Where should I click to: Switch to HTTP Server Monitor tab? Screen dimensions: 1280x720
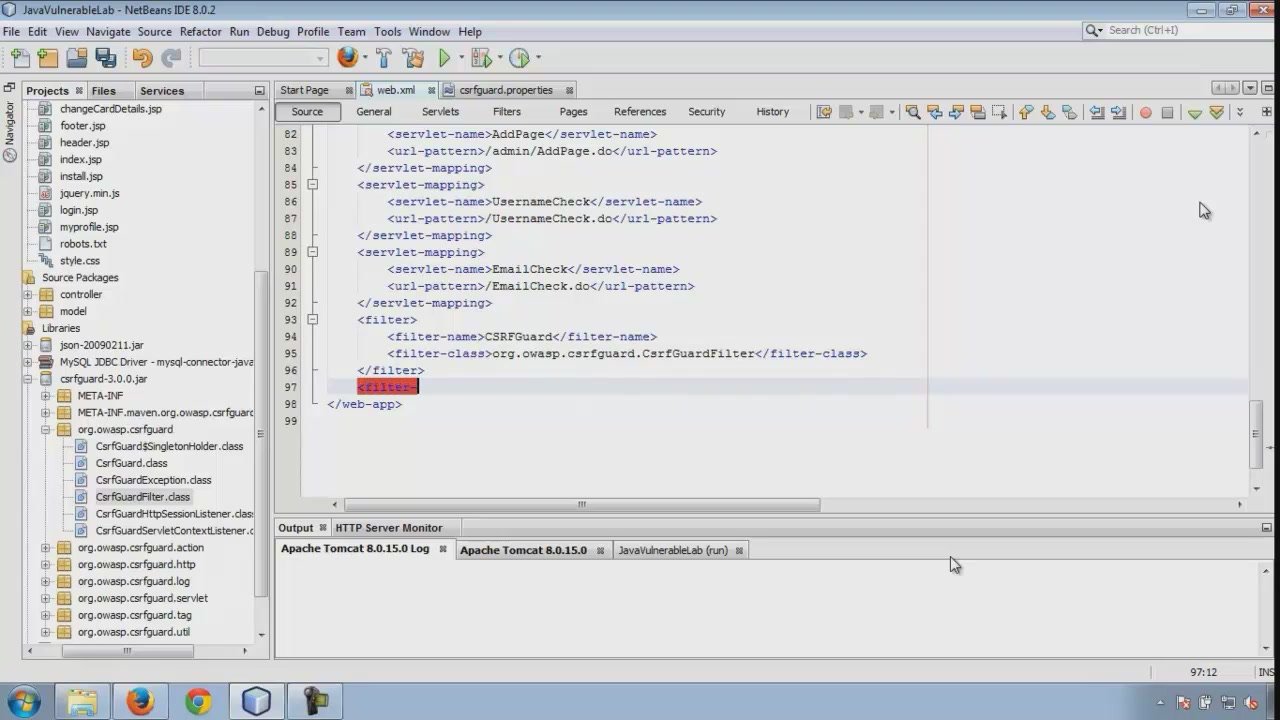point(389,528)
